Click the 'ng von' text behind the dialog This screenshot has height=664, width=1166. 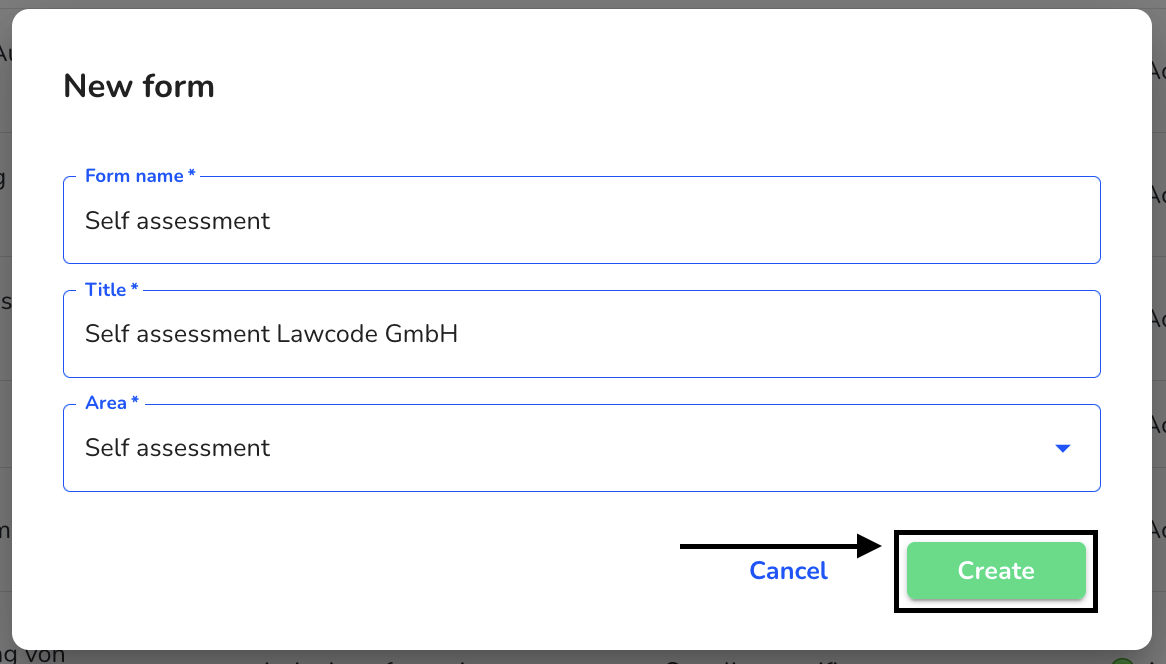(33, 656)
